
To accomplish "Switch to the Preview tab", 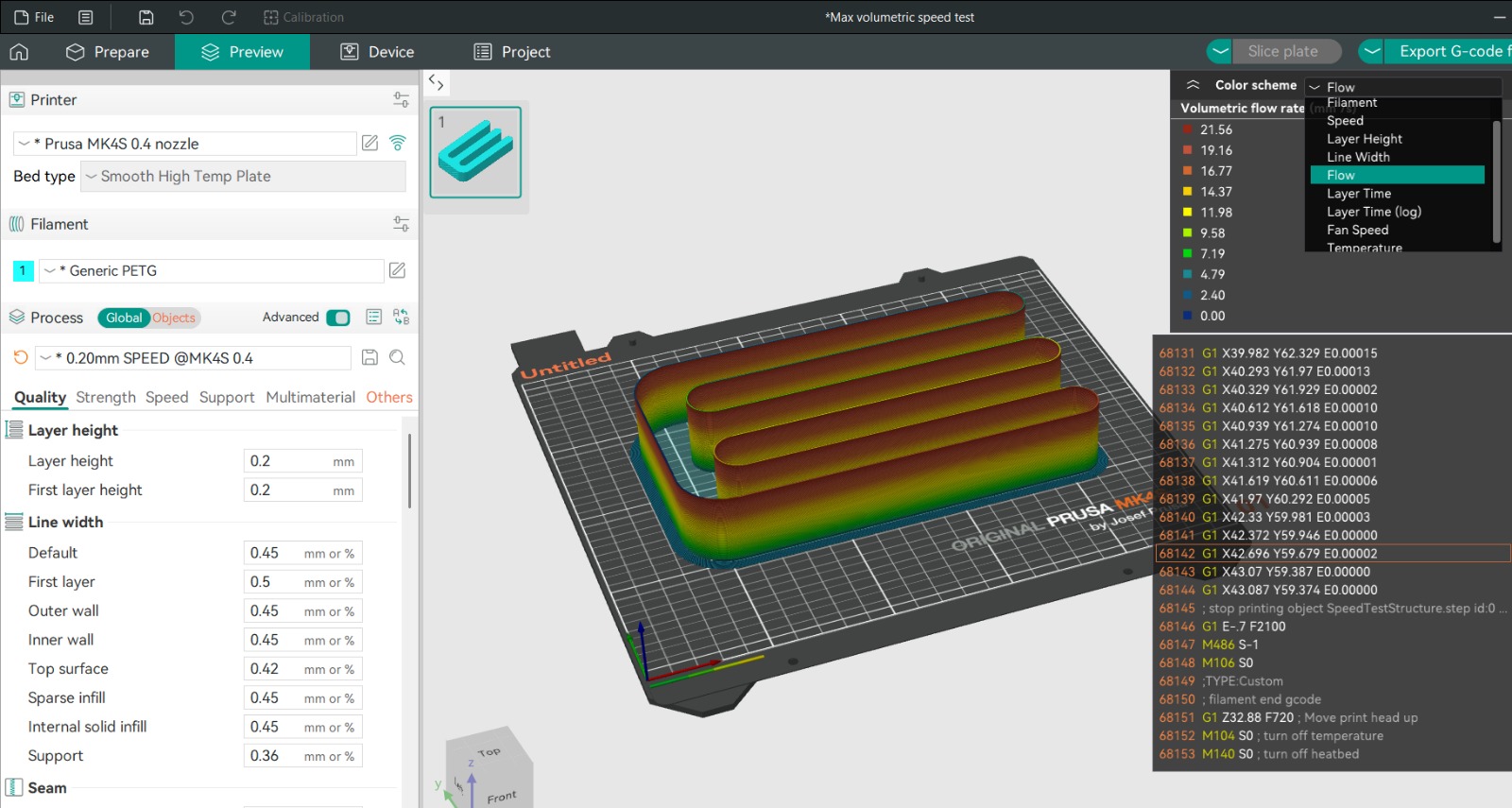I will pyautogui.click(x=242, y=52).
